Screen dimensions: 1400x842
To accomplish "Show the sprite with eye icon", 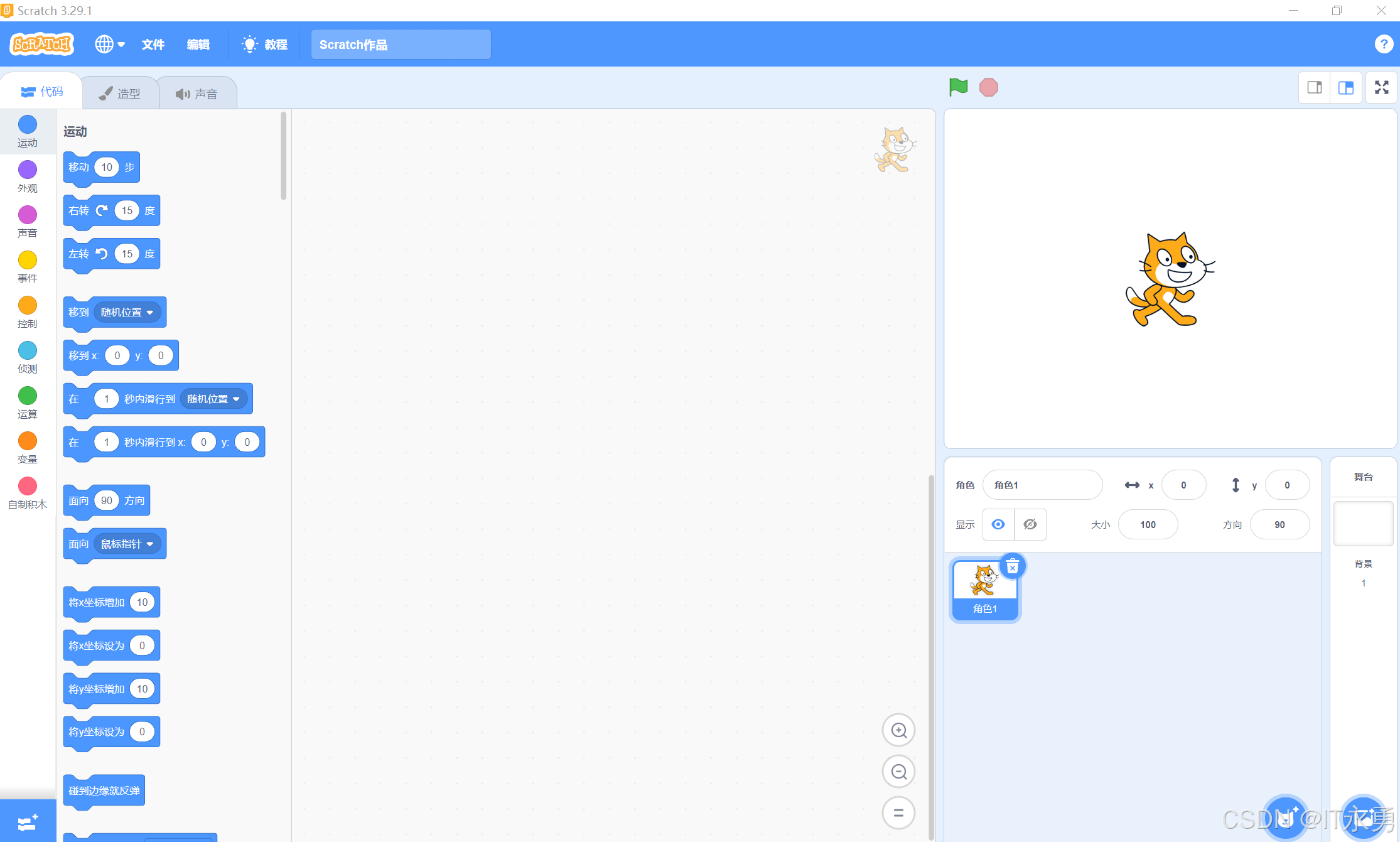I will [998, 524].
